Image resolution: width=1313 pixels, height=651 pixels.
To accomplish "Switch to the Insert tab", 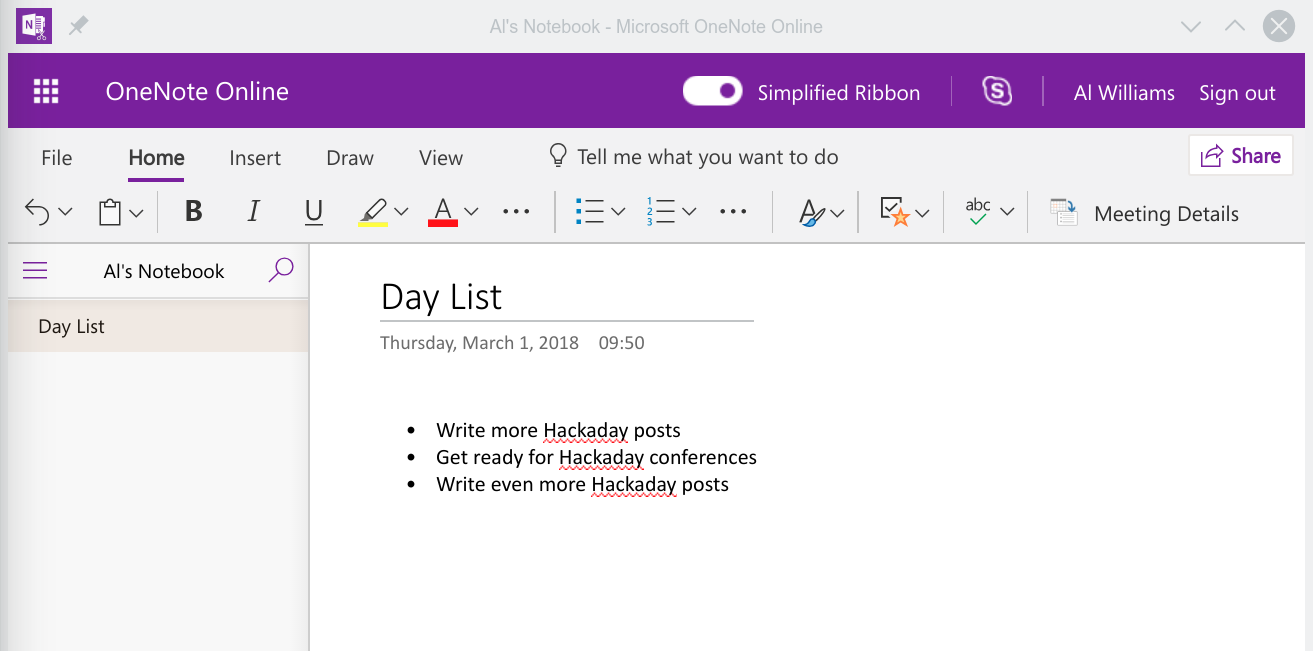I will click(255, 158).
